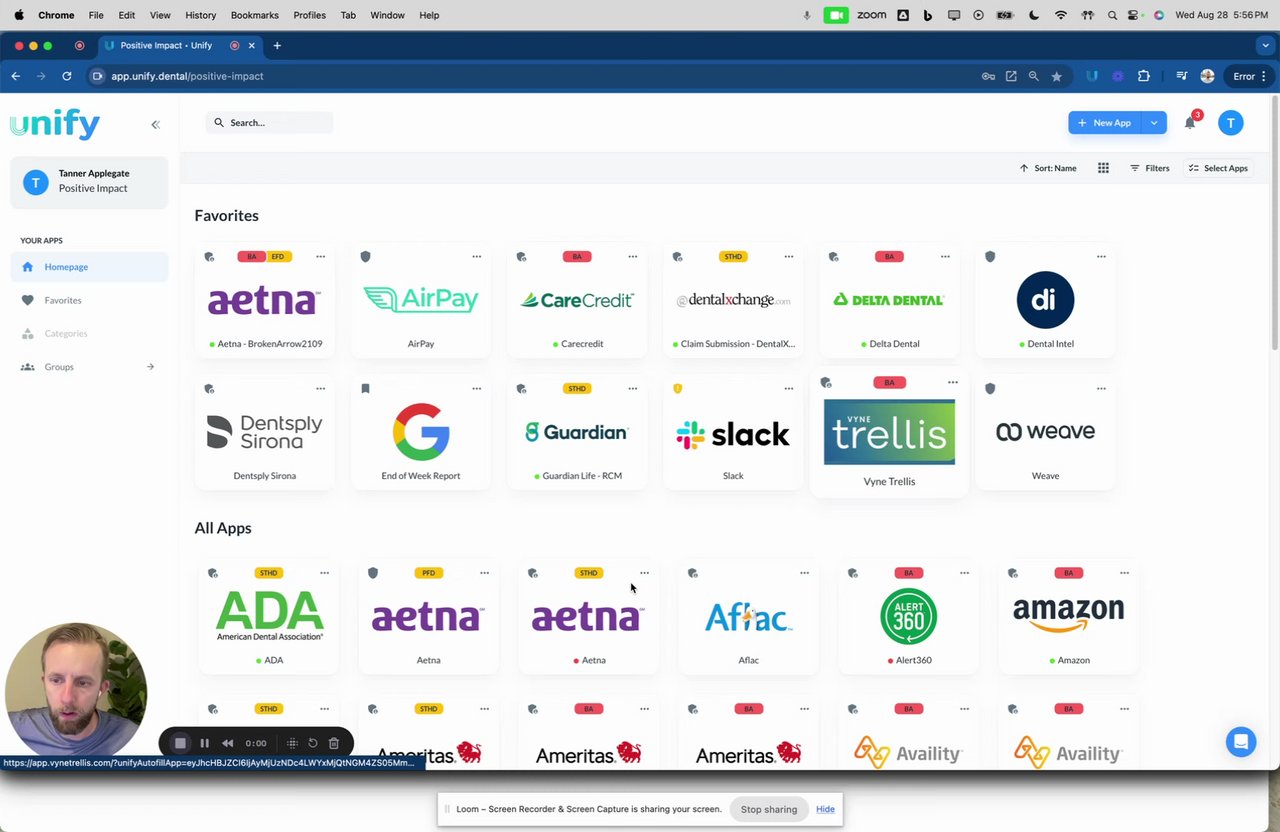Open the History menu

click(x=200, y=15)
